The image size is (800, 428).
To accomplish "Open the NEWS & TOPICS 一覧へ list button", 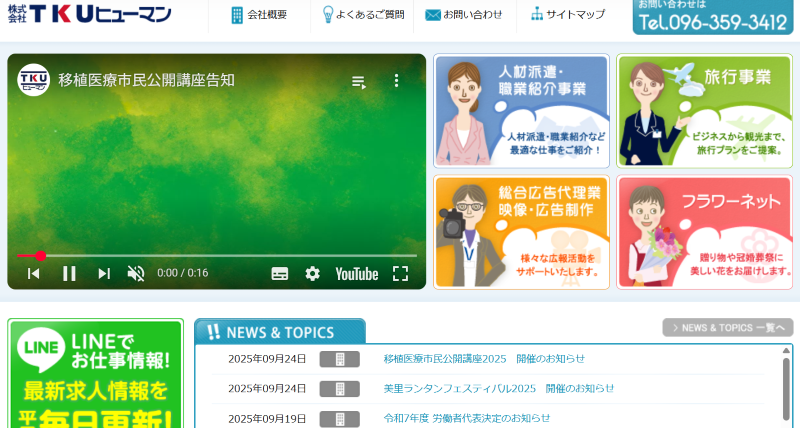I will [728, 328].
